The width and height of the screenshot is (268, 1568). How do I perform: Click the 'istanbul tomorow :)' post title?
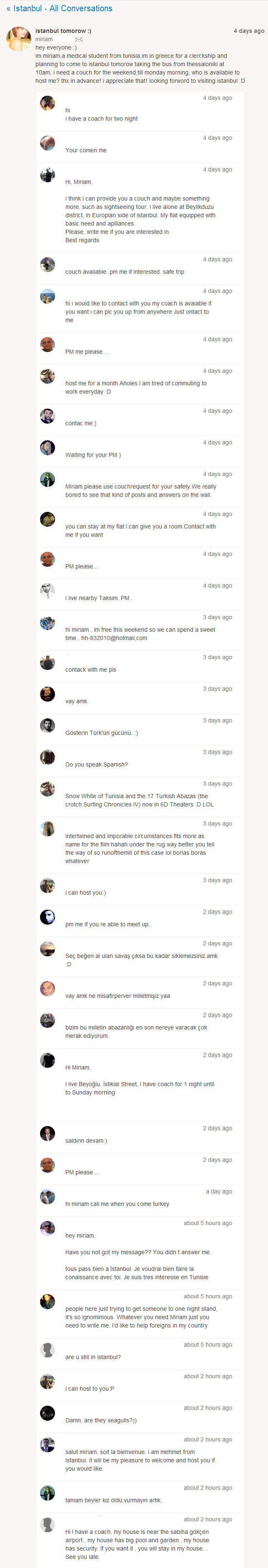pyautogui.click(x=63, y=31)
